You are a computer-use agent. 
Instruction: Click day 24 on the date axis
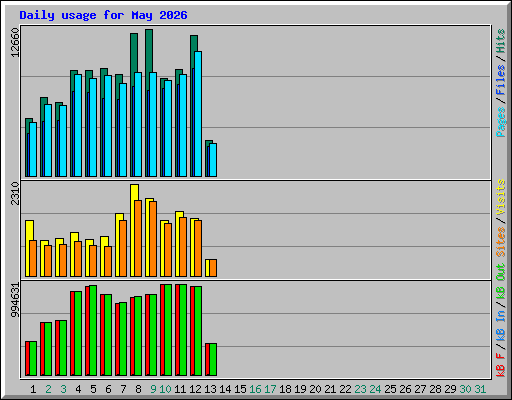pos(375,389)
